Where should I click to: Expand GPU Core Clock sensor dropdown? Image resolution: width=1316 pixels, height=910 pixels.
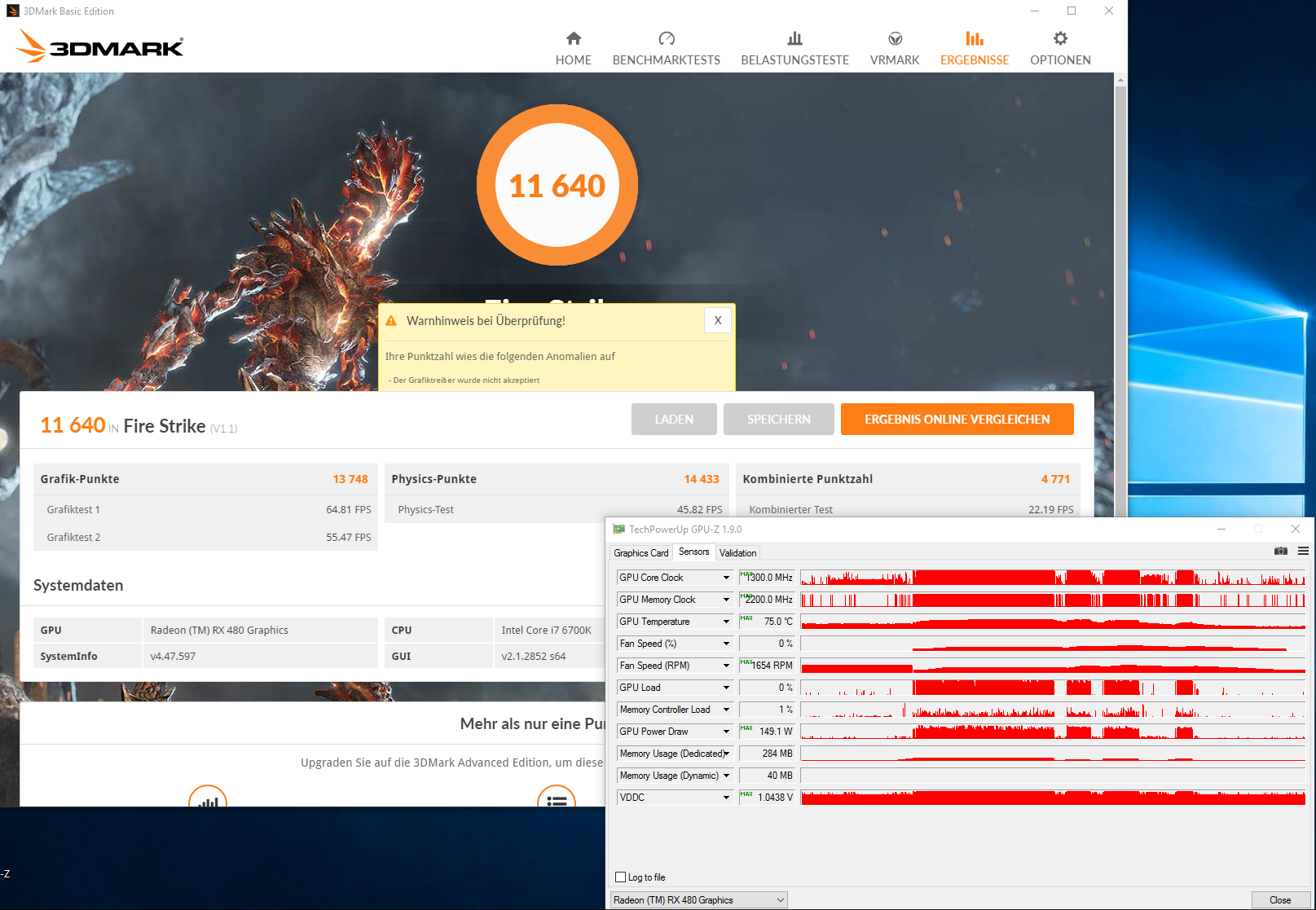coord(726,578)
